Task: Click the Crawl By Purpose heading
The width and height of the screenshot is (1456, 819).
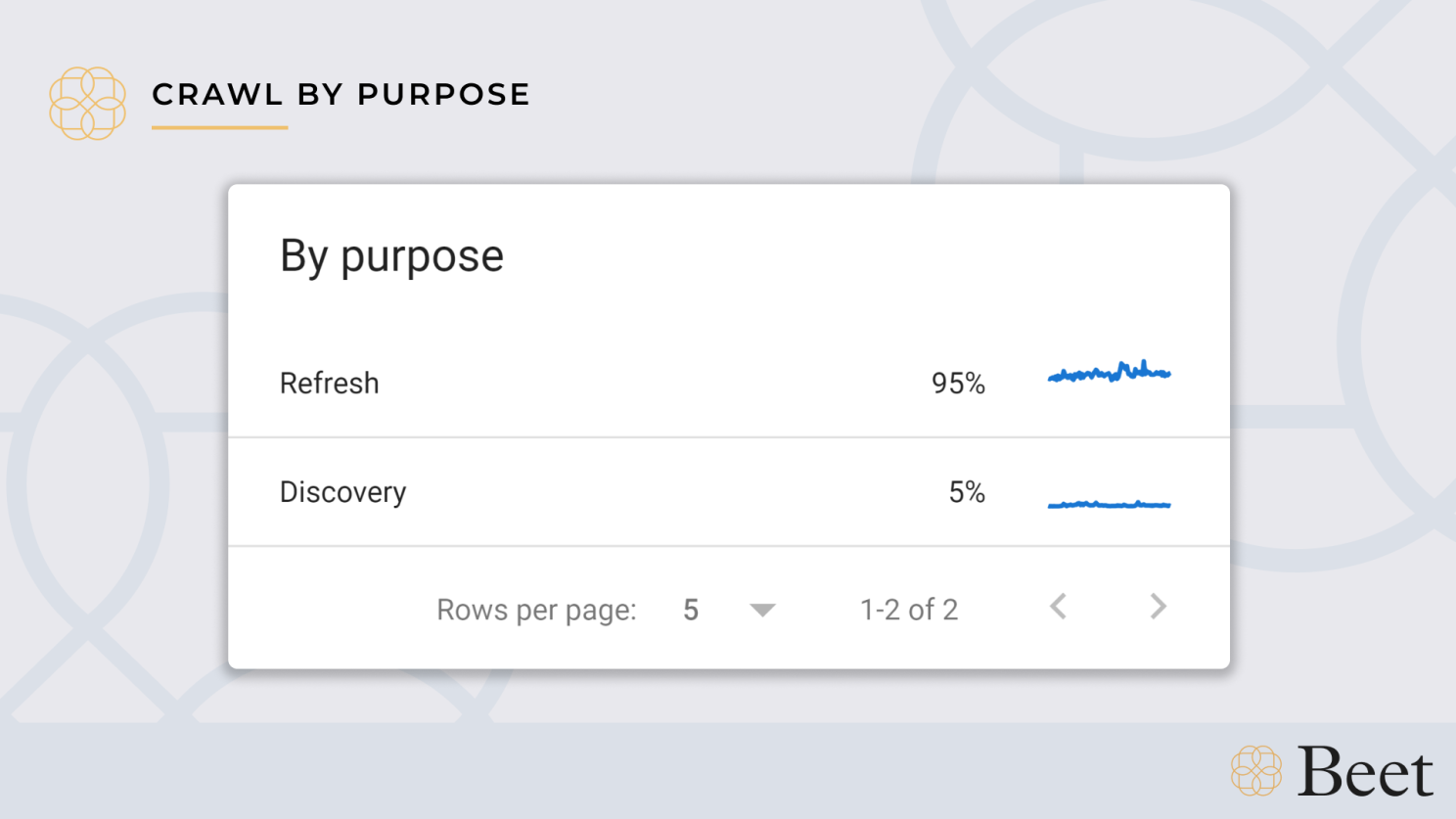Action: point(341,94)
